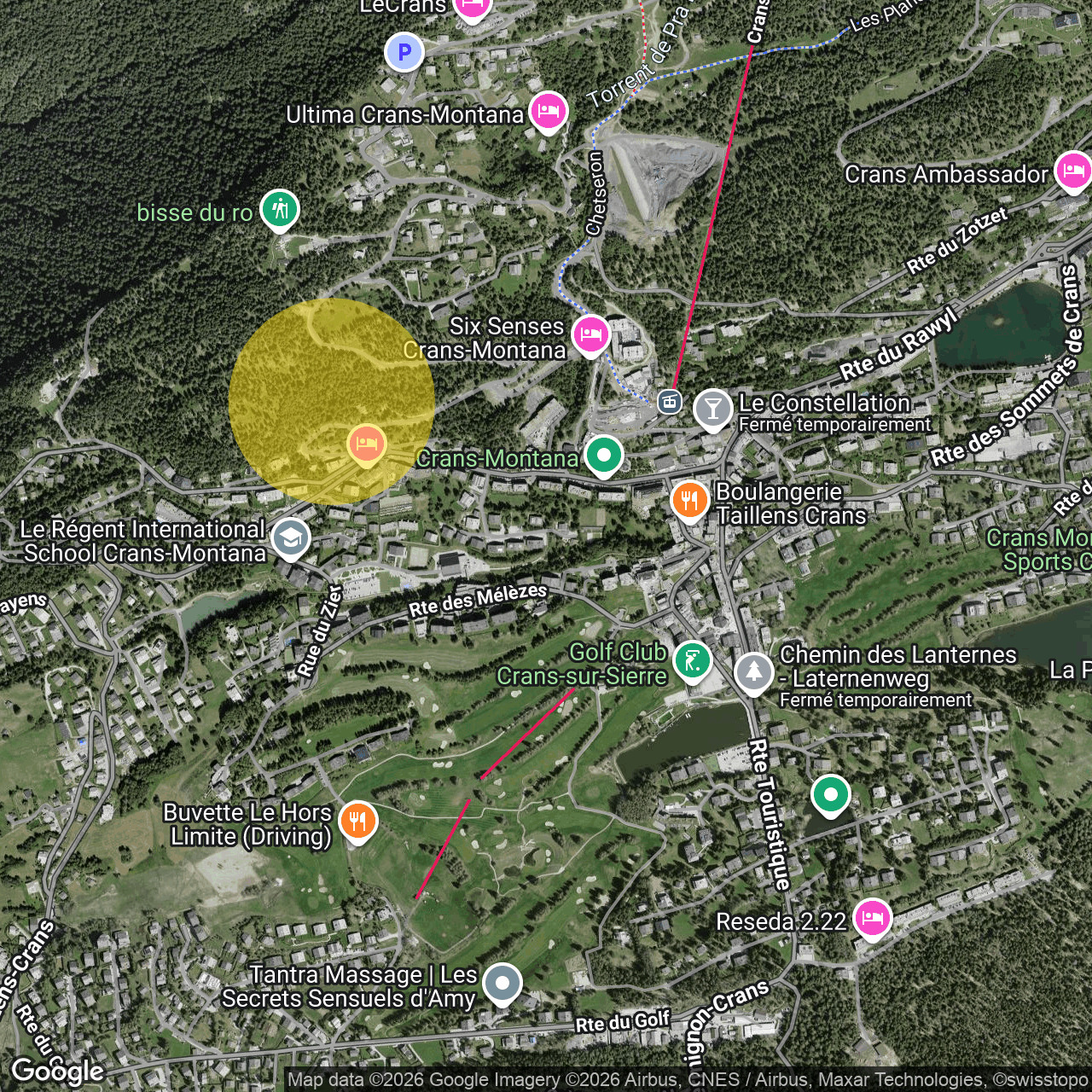The width and height of the screenshot is (1092, 1092).
Task: Click the map data attribution text
Action: click(689, 1080)
